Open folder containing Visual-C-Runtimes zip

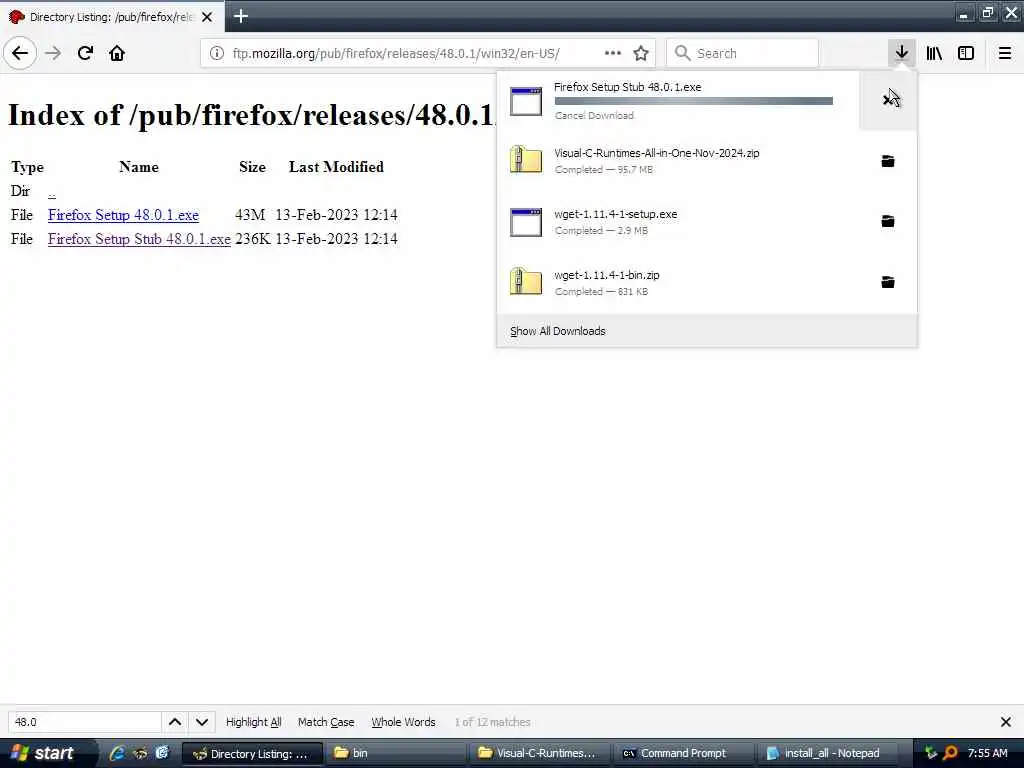[888, 161]
